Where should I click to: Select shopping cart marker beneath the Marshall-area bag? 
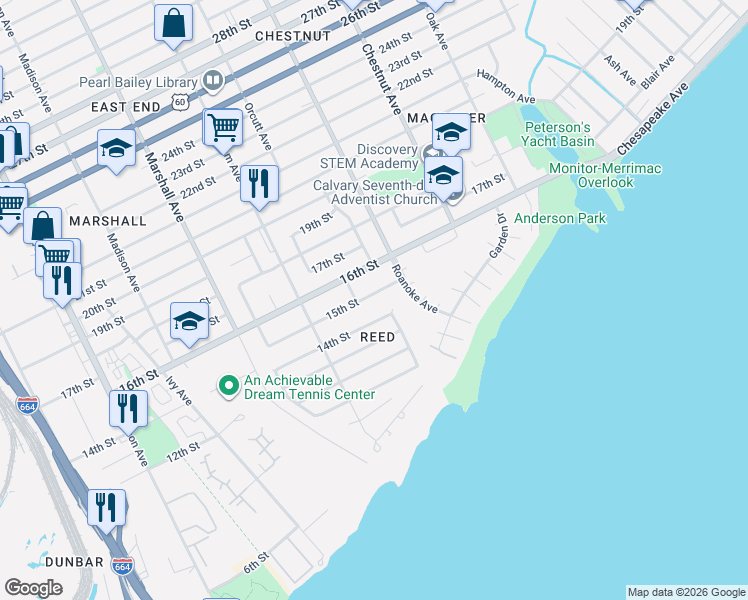pyautogui.click(x=56, y=258)
